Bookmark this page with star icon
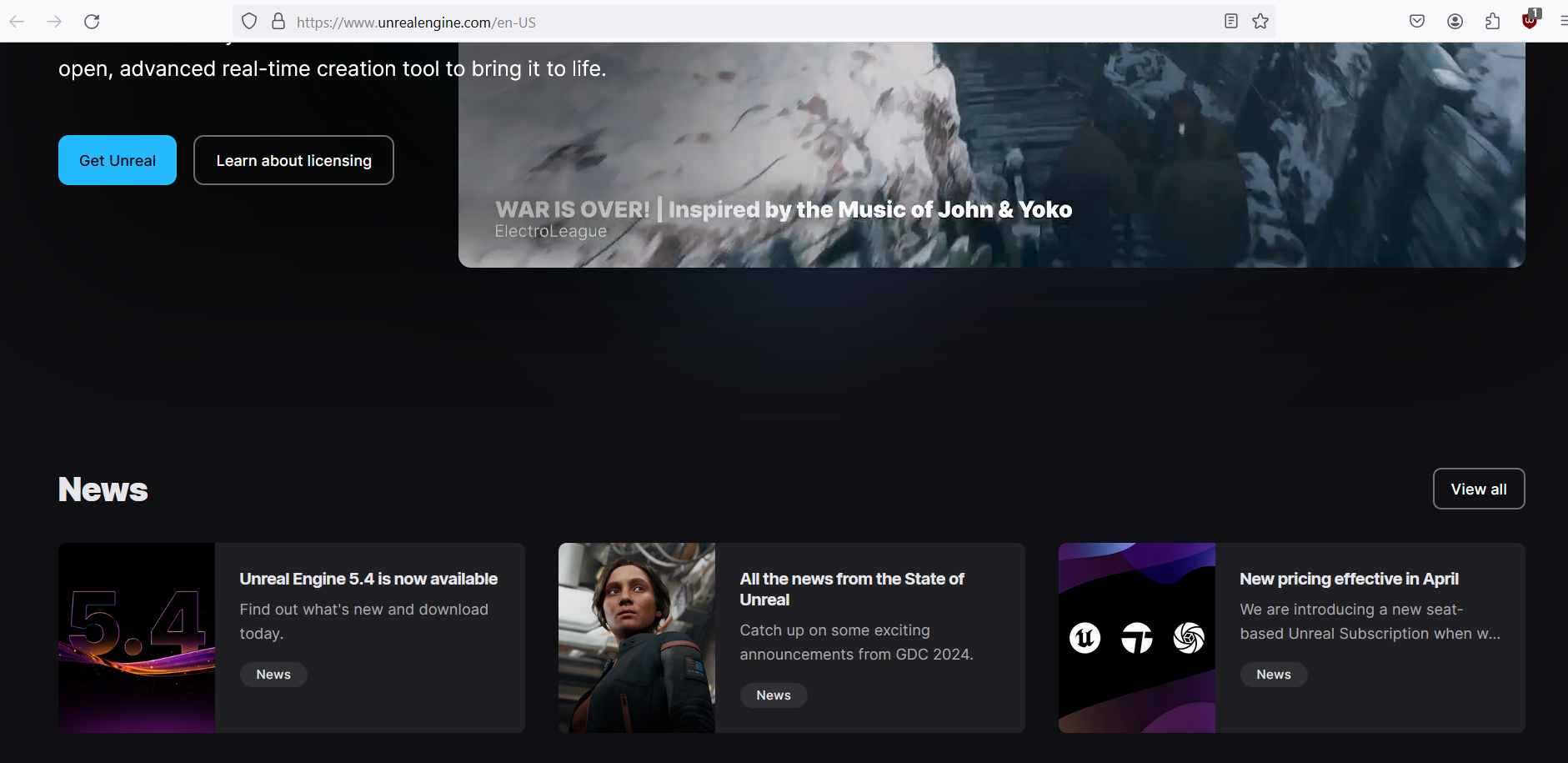 click(1260, 22)
